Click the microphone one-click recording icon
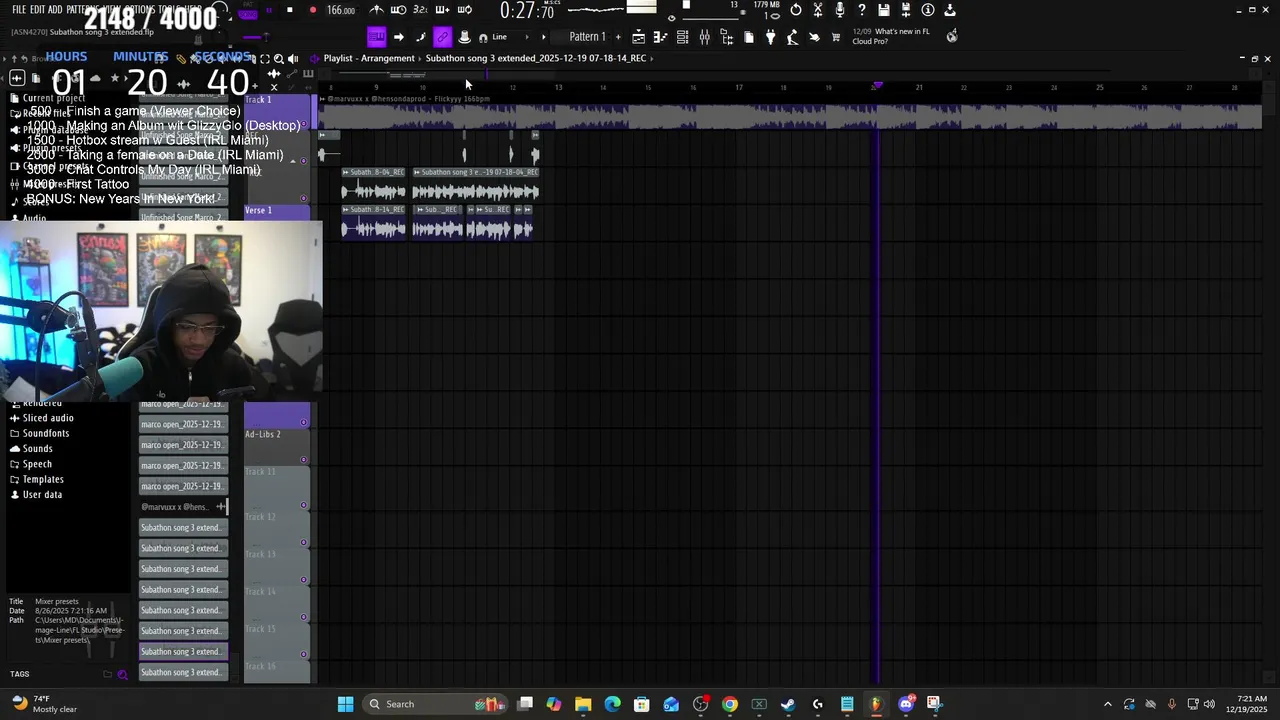1280x720 pixels. click(839, 10)
